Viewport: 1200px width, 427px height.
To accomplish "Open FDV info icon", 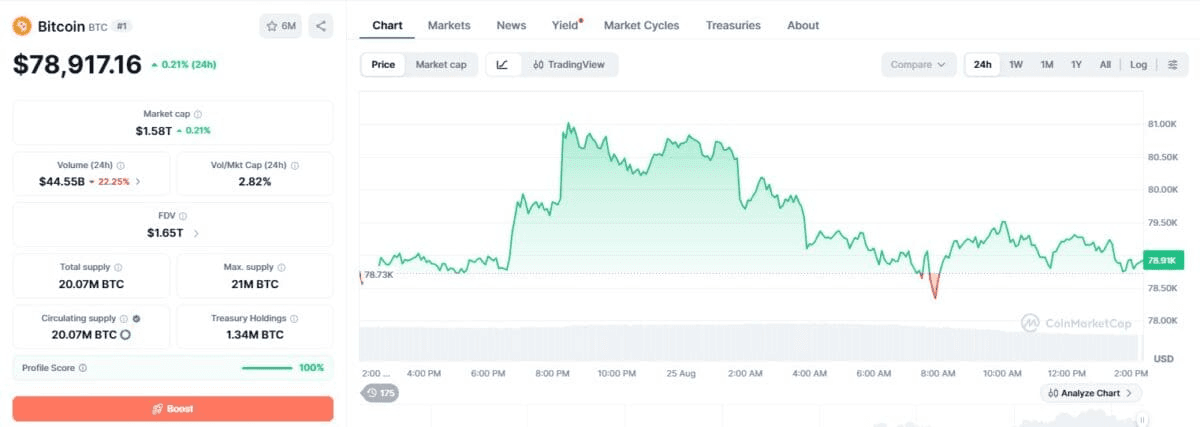I will click(183, 215).
